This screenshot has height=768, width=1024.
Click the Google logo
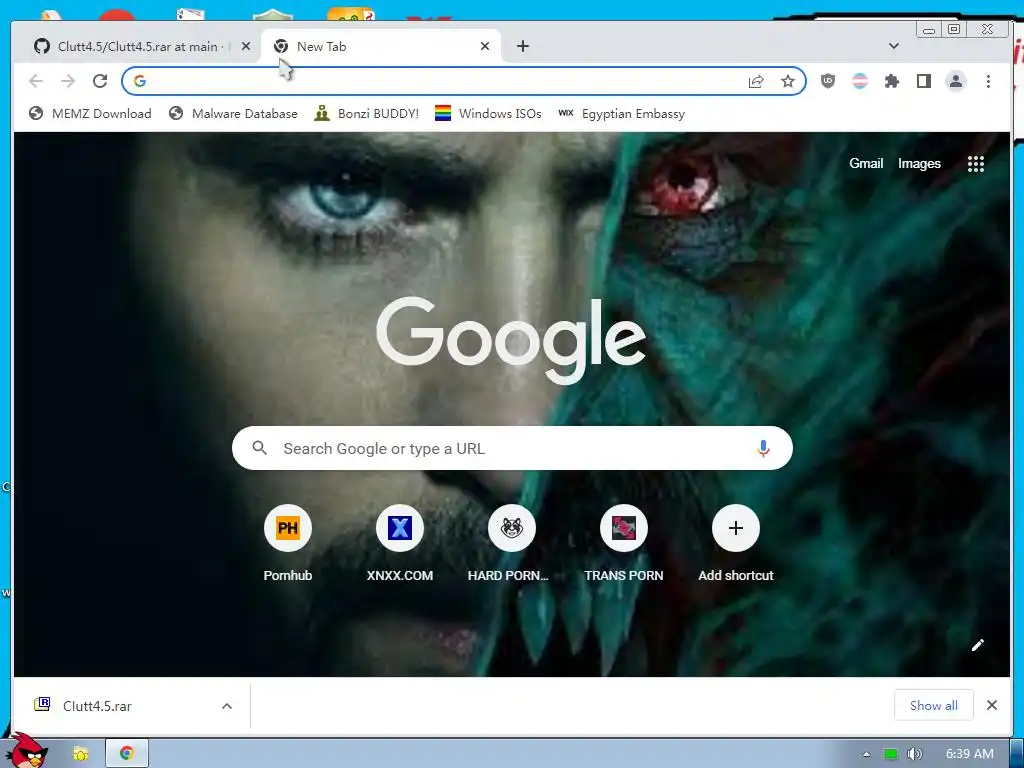click(x=511, y=340)
